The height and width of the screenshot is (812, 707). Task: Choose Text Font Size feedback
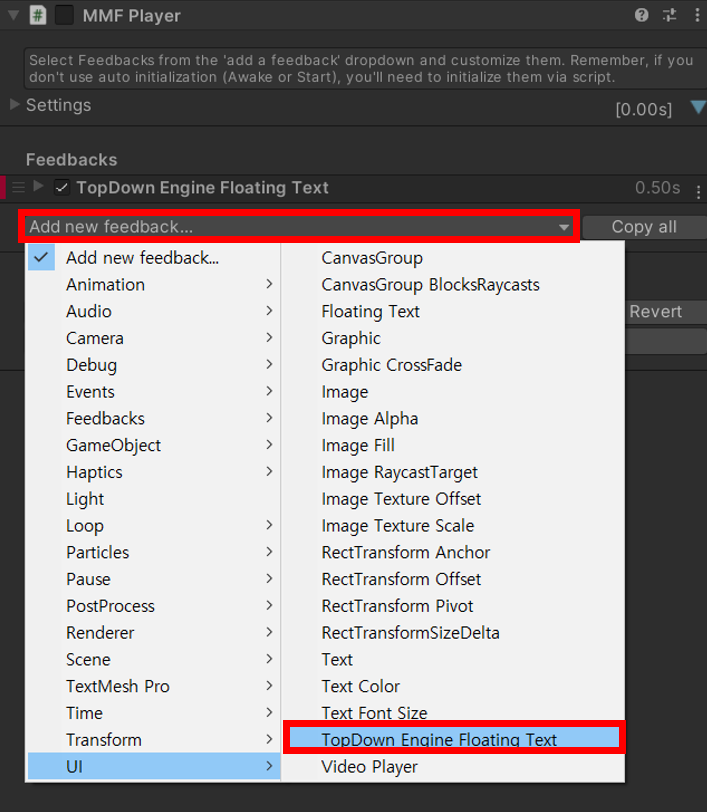click(x=453, y=713)
